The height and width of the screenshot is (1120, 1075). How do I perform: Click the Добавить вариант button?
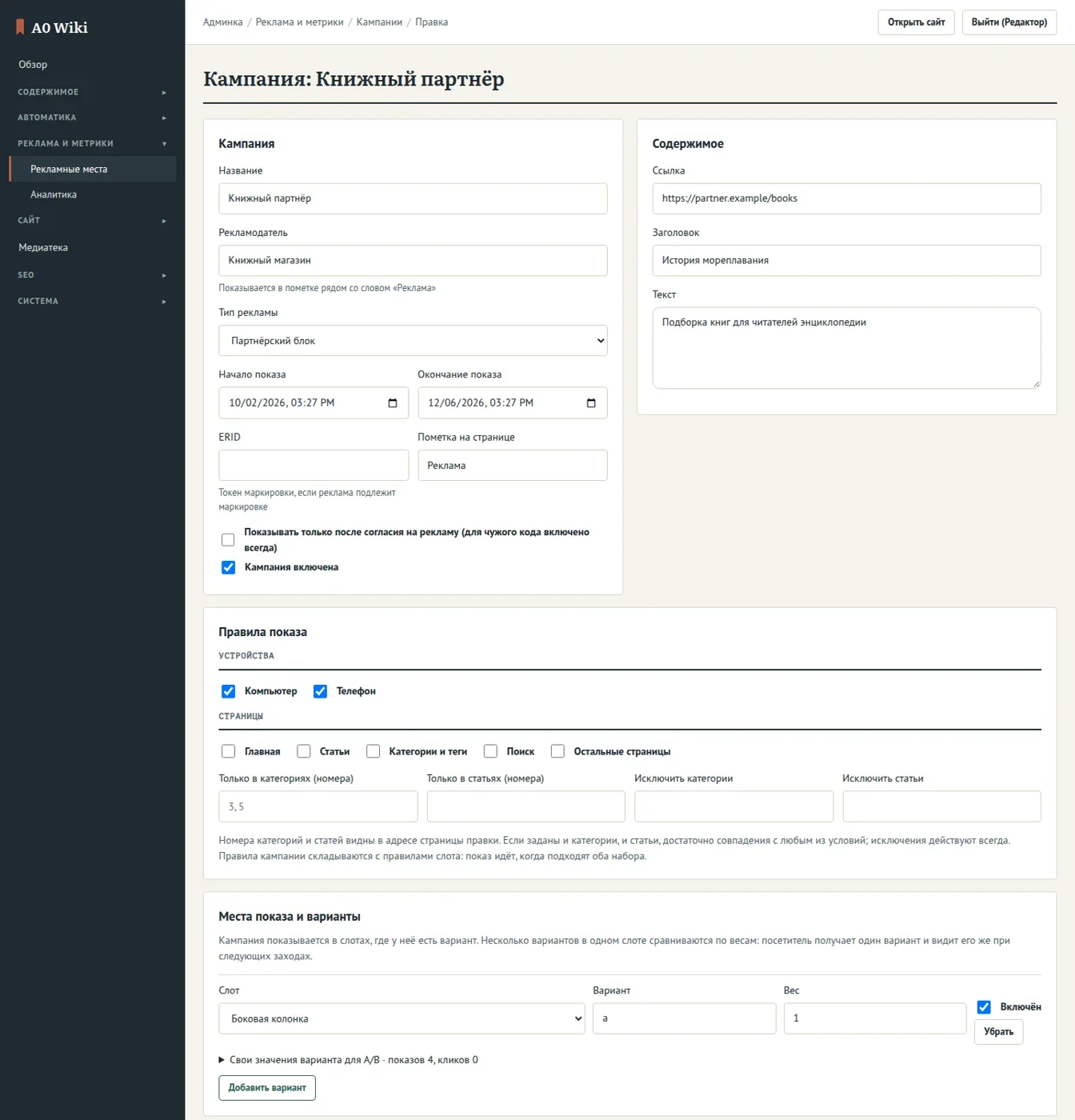pyautogui.click(x=267, y=1088)
